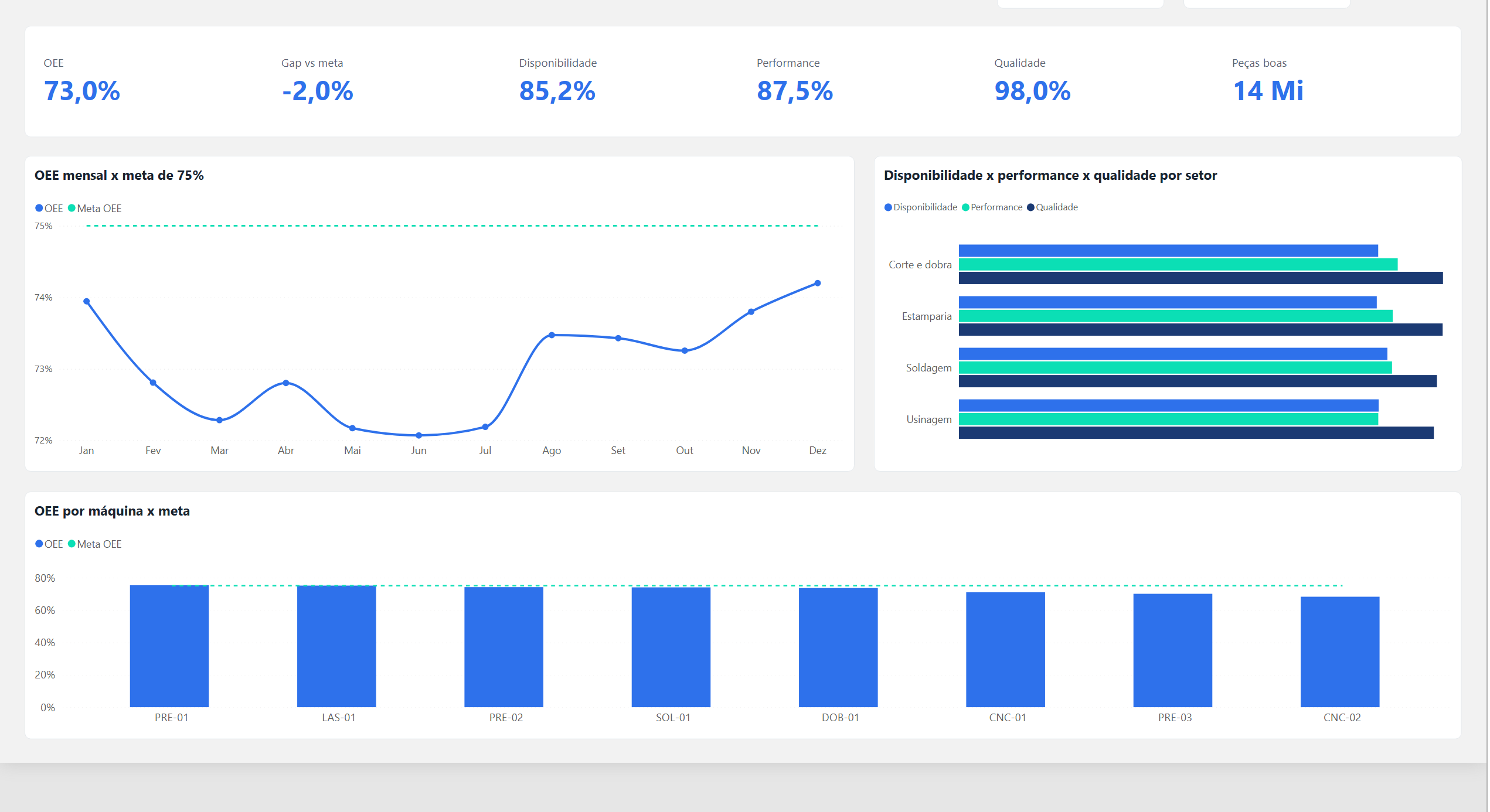Select the CNC-01 machine bar
The width and height of the screenshot is (1490, 812).
tap(1006, 650)
